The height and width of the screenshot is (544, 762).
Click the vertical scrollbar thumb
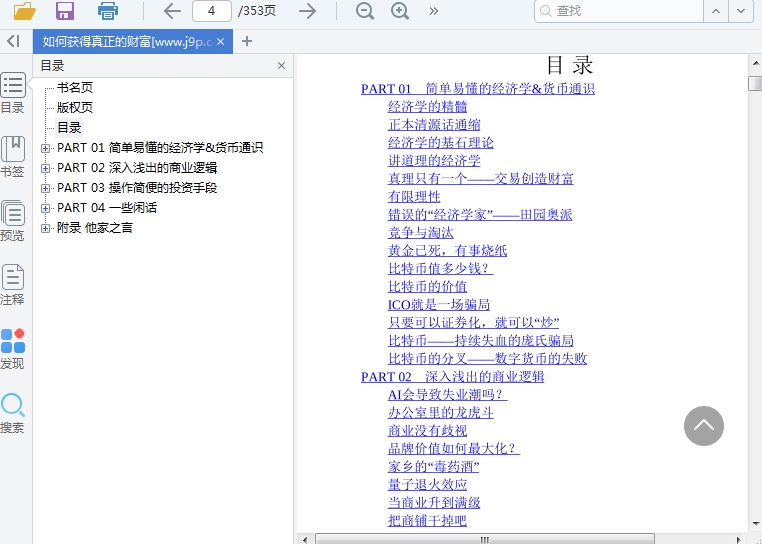pos(755,83)
